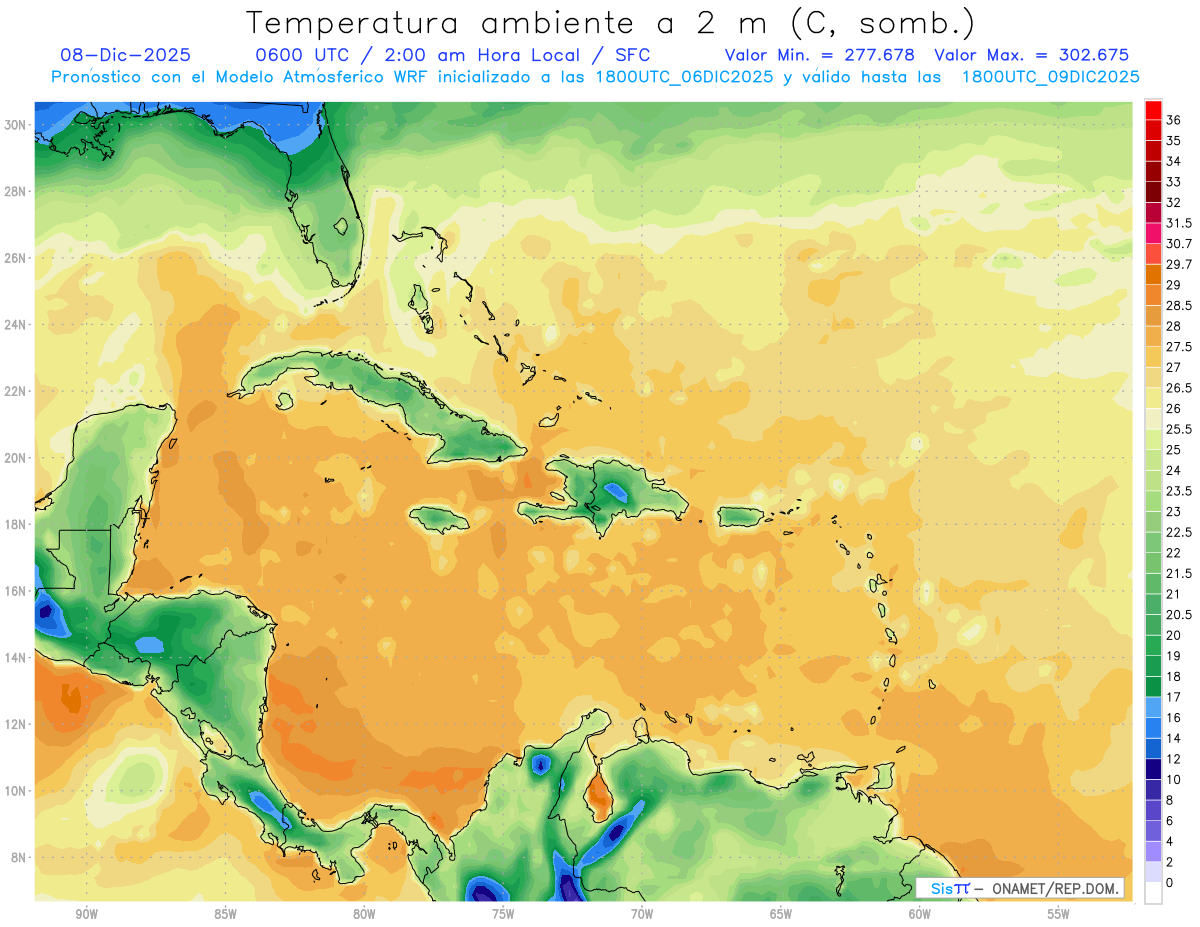1200x927 pixels.
Task: Click the '26N' latitude label
Action: tap(16, 258)
